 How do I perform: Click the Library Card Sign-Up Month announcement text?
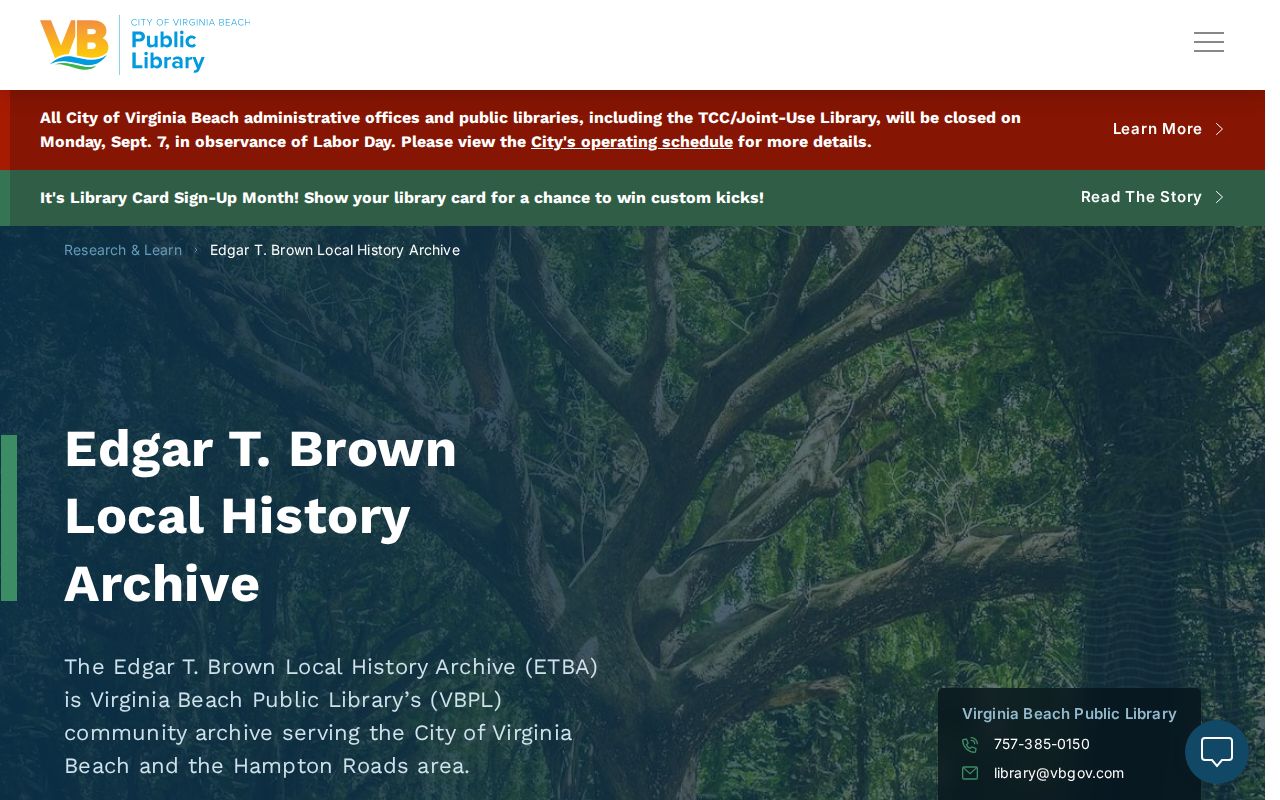coord(402,198)
